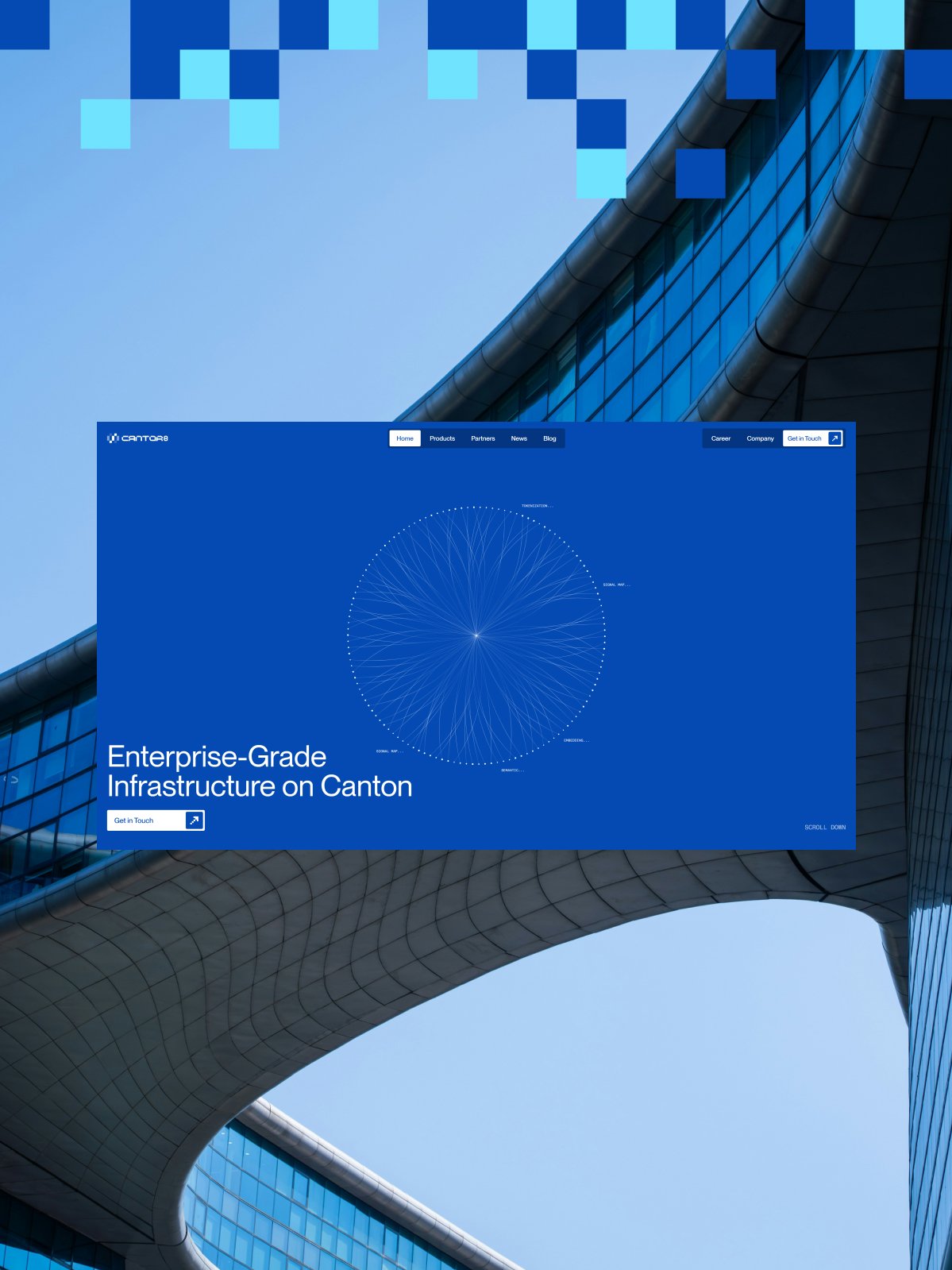Click the SEMANTIC label below the graph
The height and width of the screenshot is (1270, 952).
click(512, 770)
